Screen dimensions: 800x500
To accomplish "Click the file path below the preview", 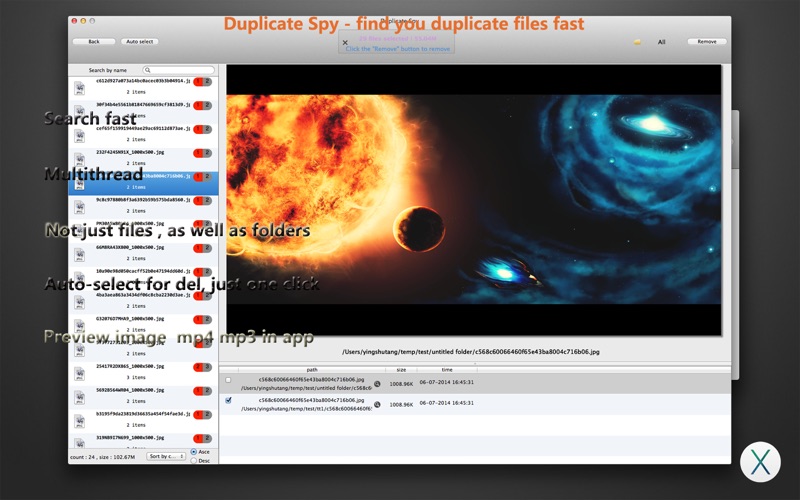I will pyautogui.click(x=470, y=352).
